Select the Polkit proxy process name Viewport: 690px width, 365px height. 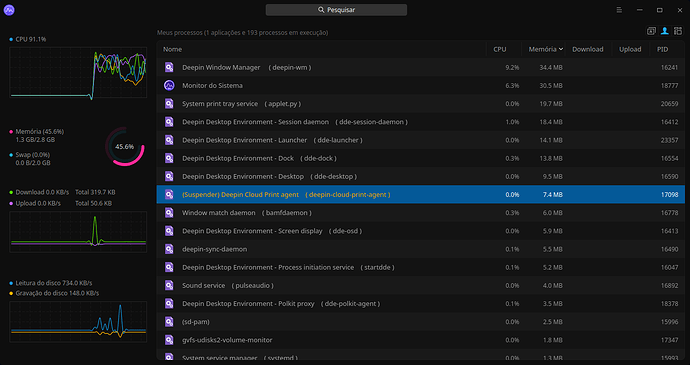point(281,303)
